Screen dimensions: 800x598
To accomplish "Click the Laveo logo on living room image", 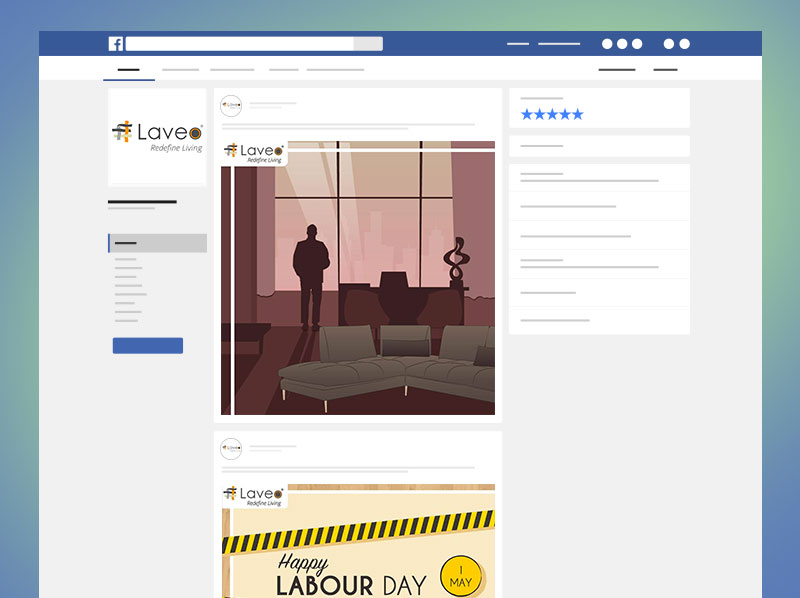I will point(255,152).
